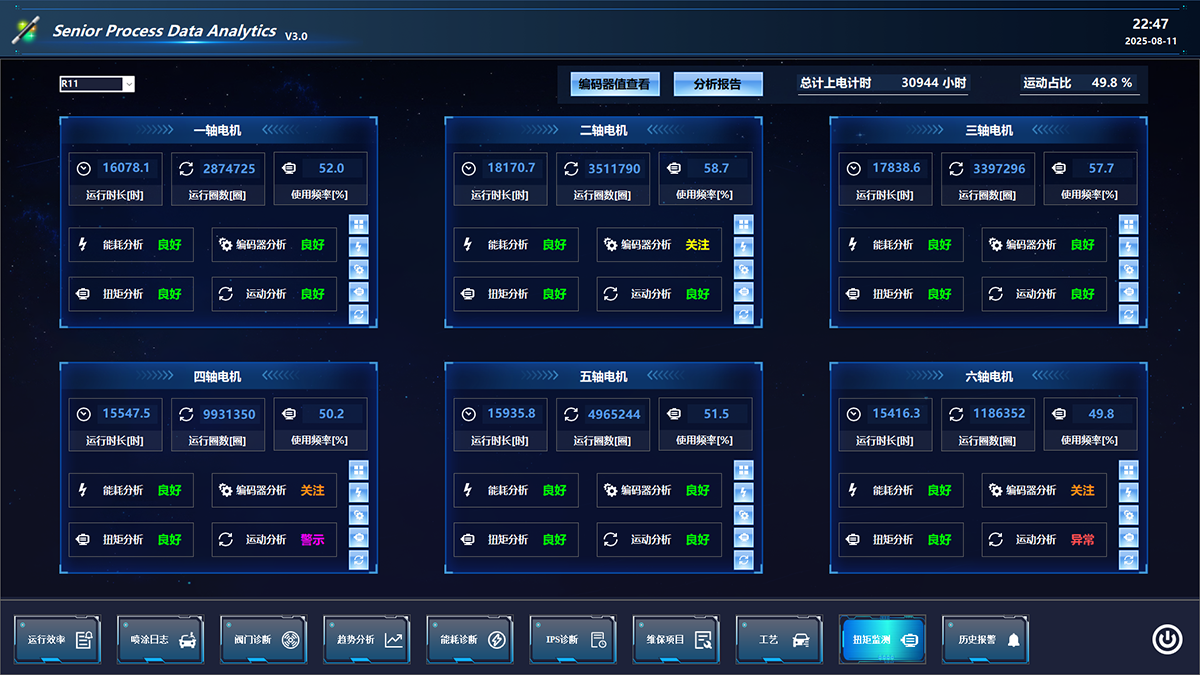The height and width of the screenshot is (675, 1200).
Task: Select motor torque side icon in 四轴电机 panel
Action: pos(359,538)
